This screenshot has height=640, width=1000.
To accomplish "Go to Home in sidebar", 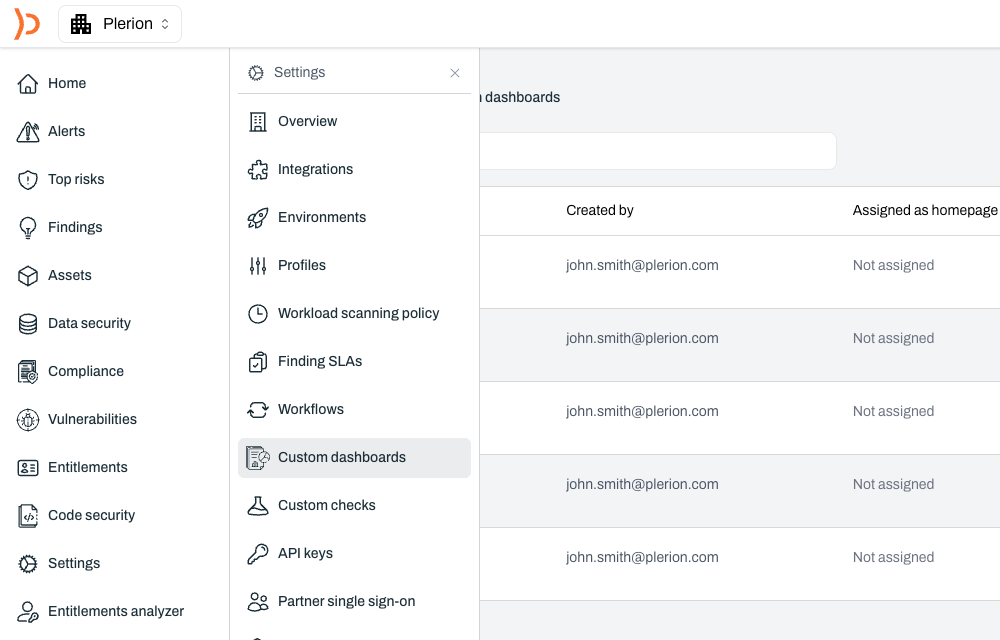I will [67, 84].
